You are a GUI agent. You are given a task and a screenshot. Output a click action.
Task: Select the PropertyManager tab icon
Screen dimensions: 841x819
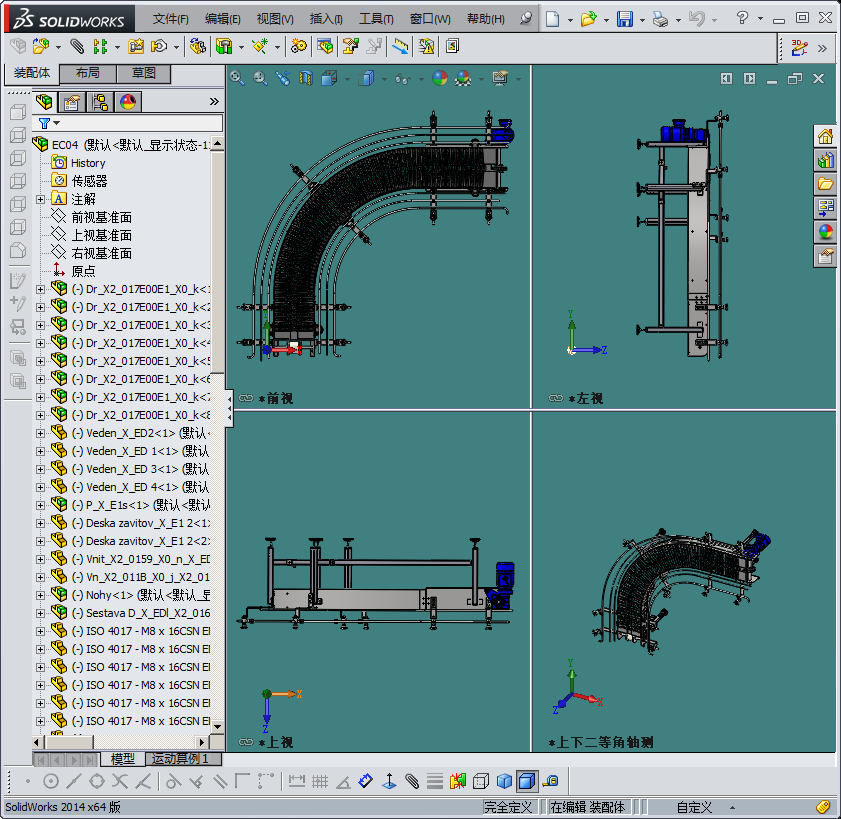72,101
